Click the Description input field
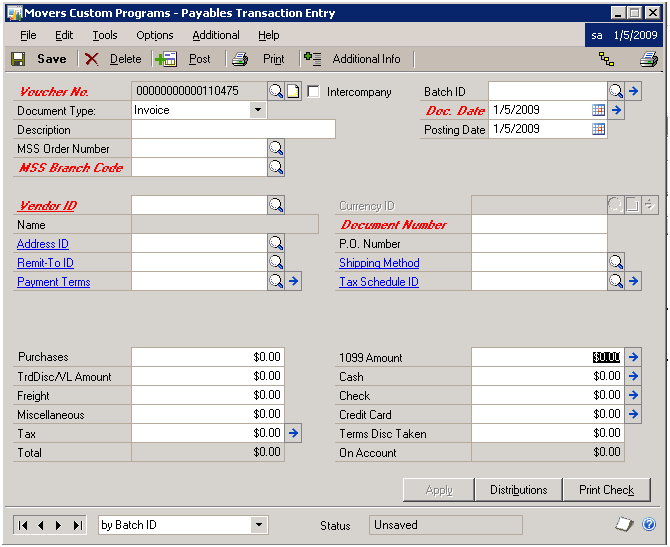This screenshot has height=547, width=670. point(233,129)
